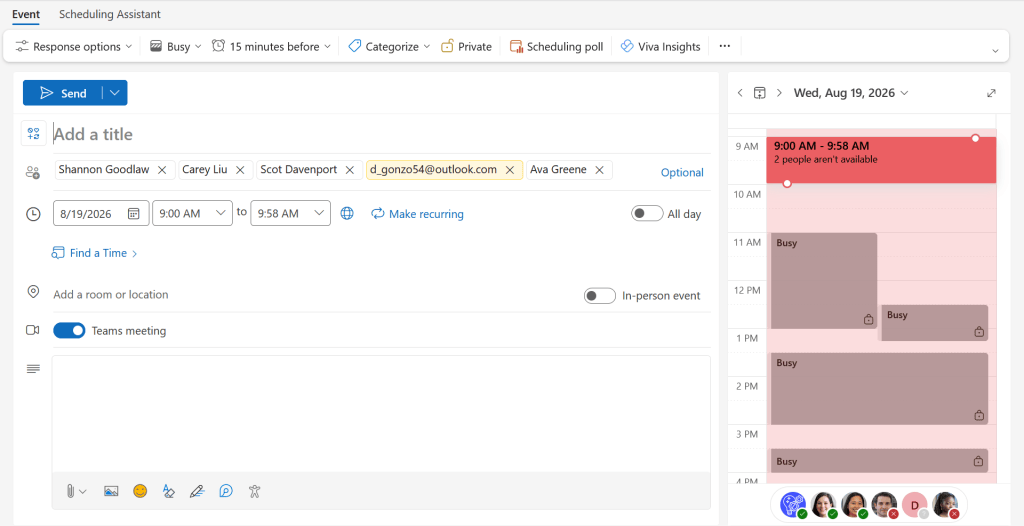
Task: Click the D initial attendee avatar
Action: point(915,505)
